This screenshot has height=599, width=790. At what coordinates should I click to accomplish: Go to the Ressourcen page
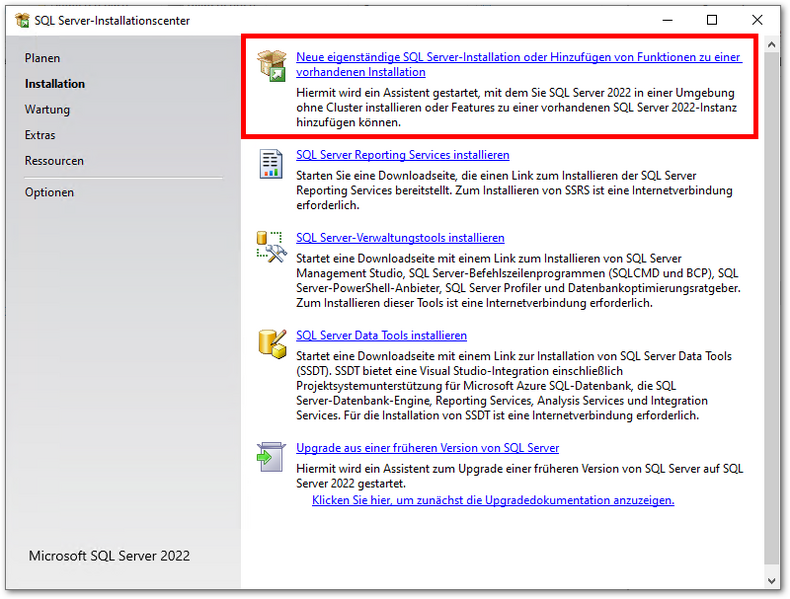click(x=54, y=161)
